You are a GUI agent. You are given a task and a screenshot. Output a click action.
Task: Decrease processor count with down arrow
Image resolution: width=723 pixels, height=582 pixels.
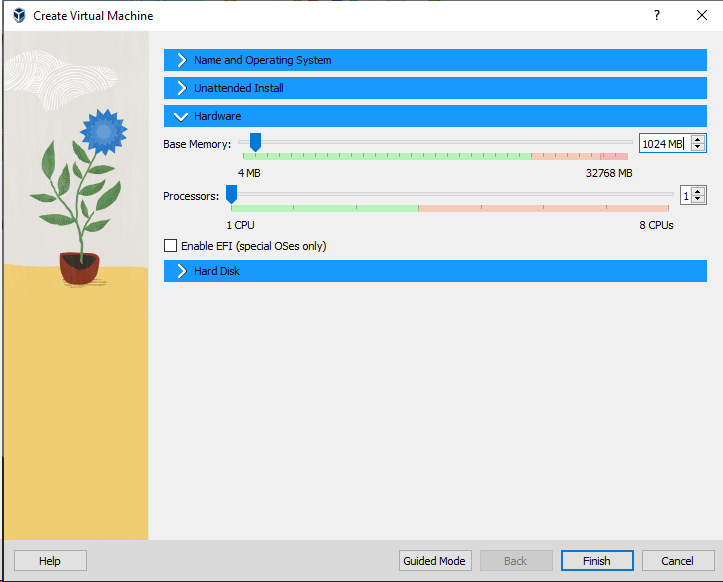(x=698, y=199)
